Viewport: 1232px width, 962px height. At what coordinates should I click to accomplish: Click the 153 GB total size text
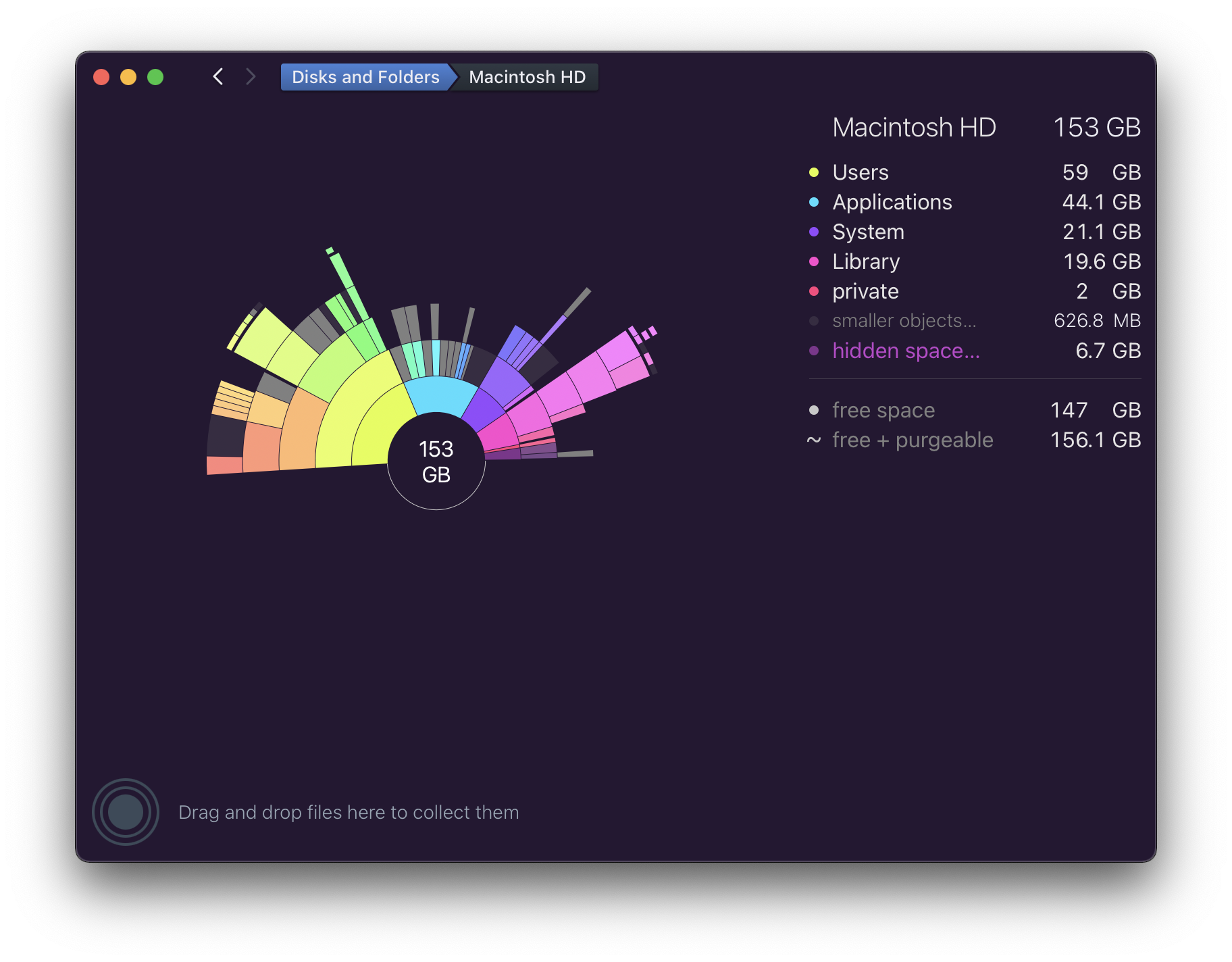pos(1097,127)
